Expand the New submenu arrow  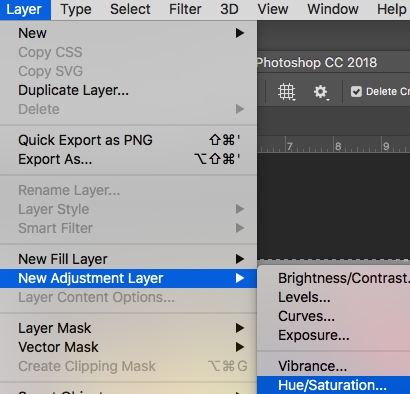tap(240, 33)
